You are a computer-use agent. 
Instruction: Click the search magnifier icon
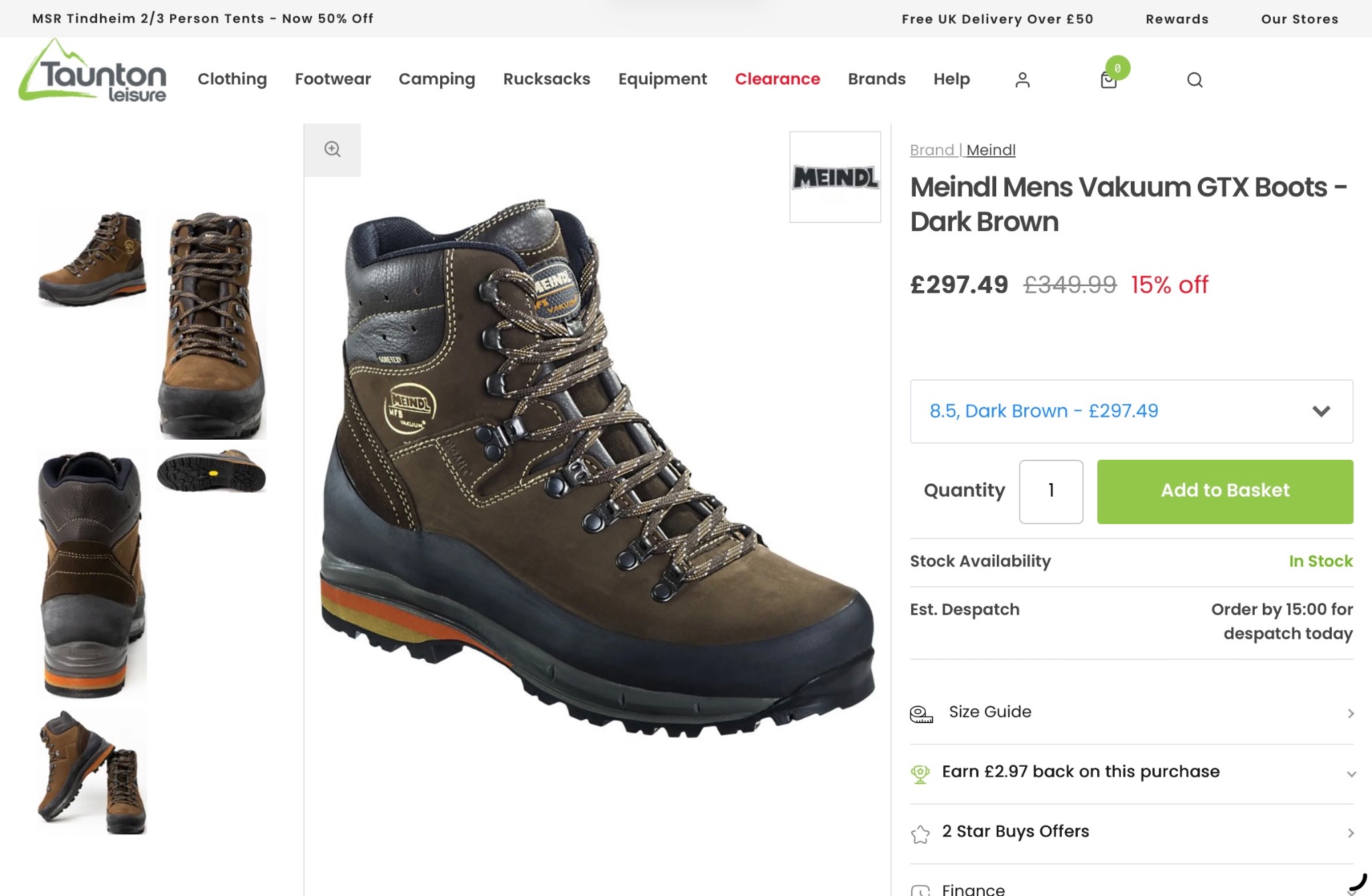pos(1194,80)
